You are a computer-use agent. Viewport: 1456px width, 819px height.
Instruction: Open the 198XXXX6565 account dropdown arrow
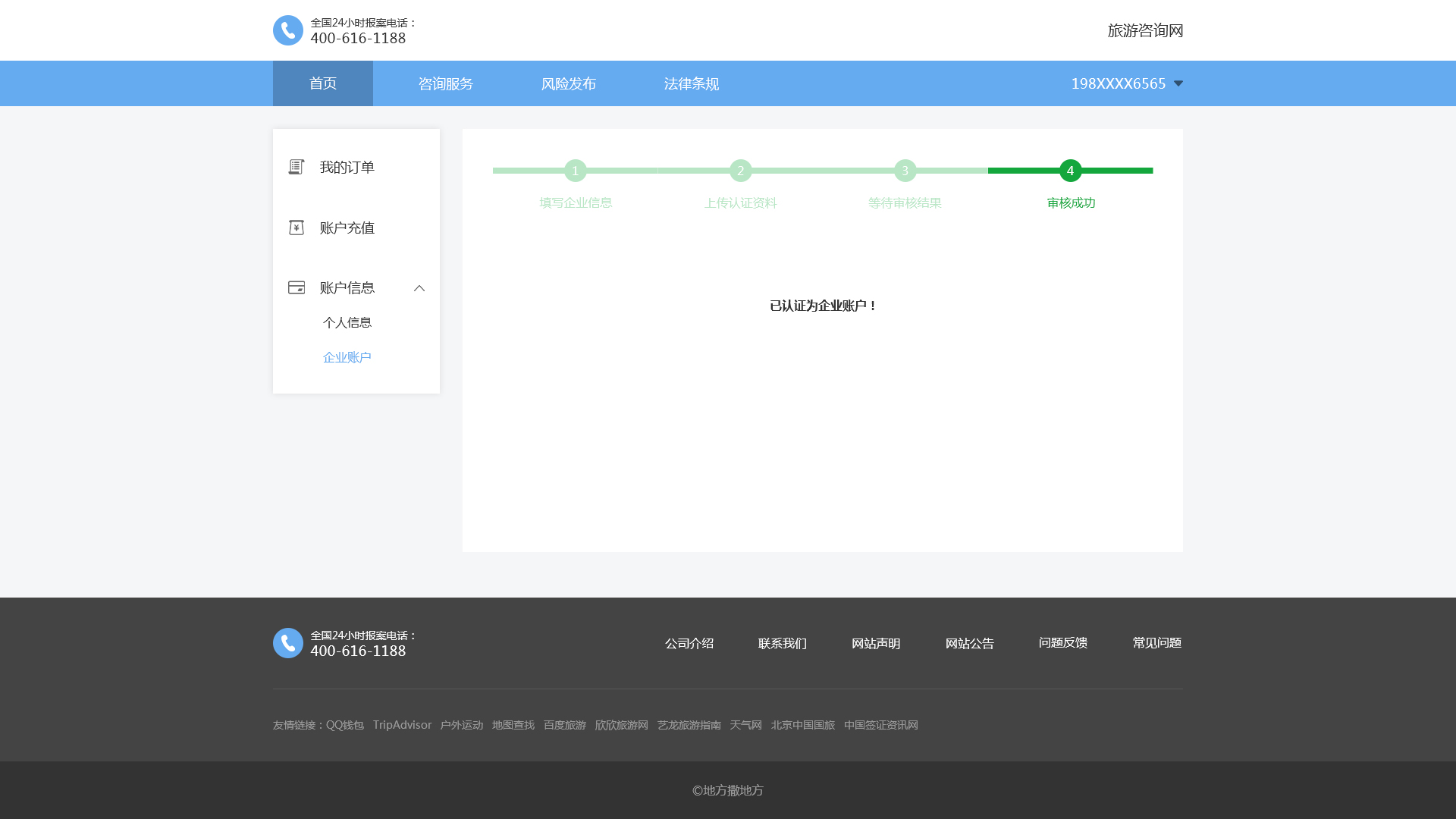tap(1178, 83)
